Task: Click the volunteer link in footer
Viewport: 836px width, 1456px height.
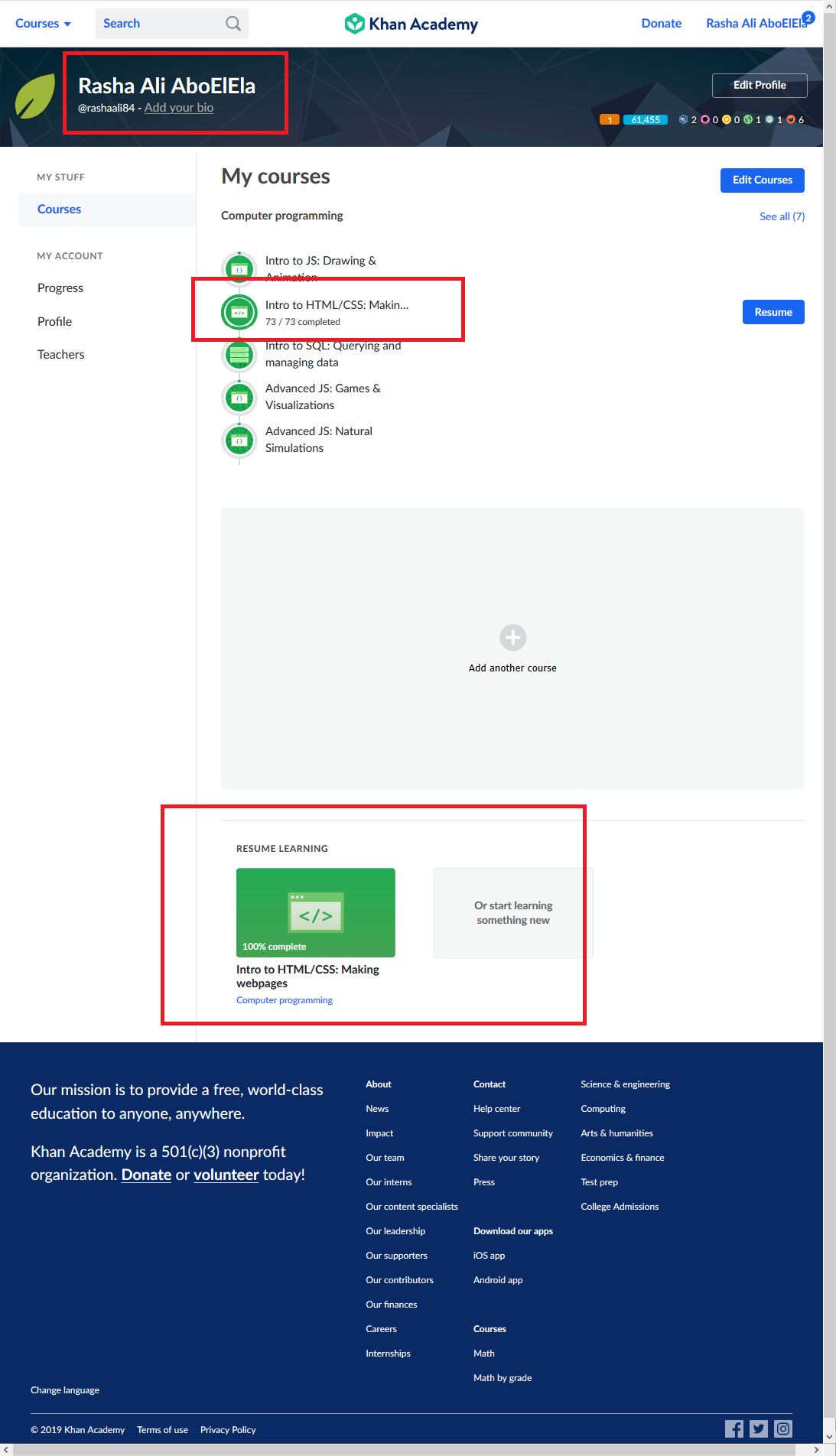Action: pyautogui.click(x=226, y=1175)
